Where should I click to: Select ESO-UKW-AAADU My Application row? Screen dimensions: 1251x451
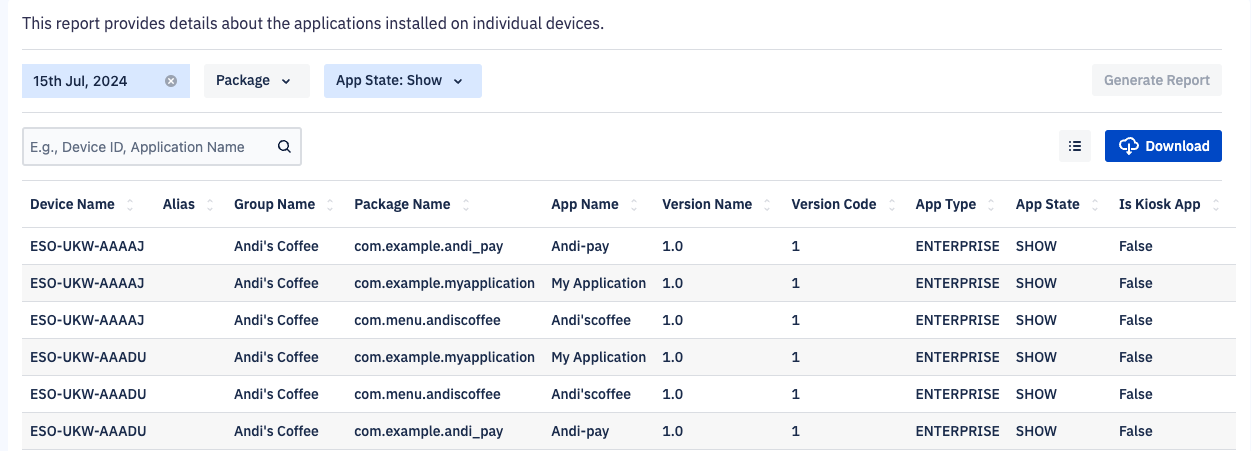[625, 357]
